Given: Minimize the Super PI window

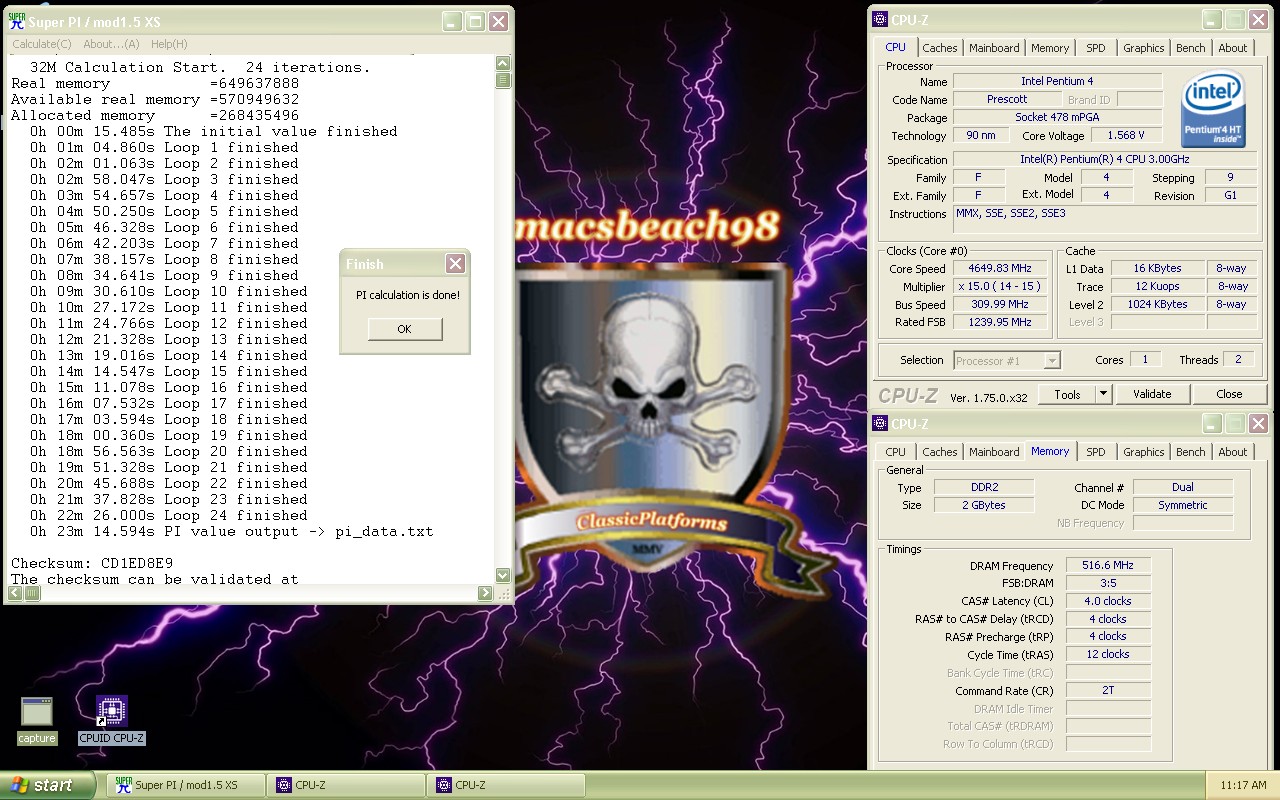Looking at the screenshot, I should [453, 21].
